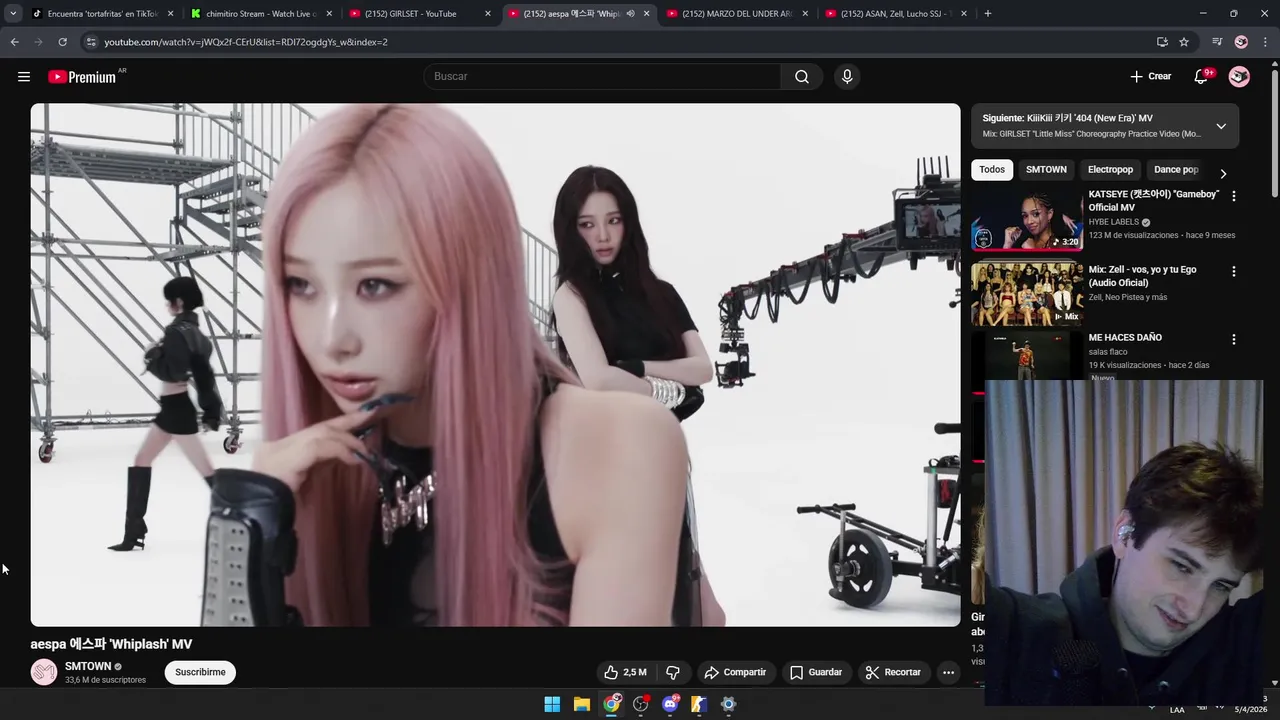
Task: Click the video title aespa 'Whiplash' MV
Action: [111, 644]
